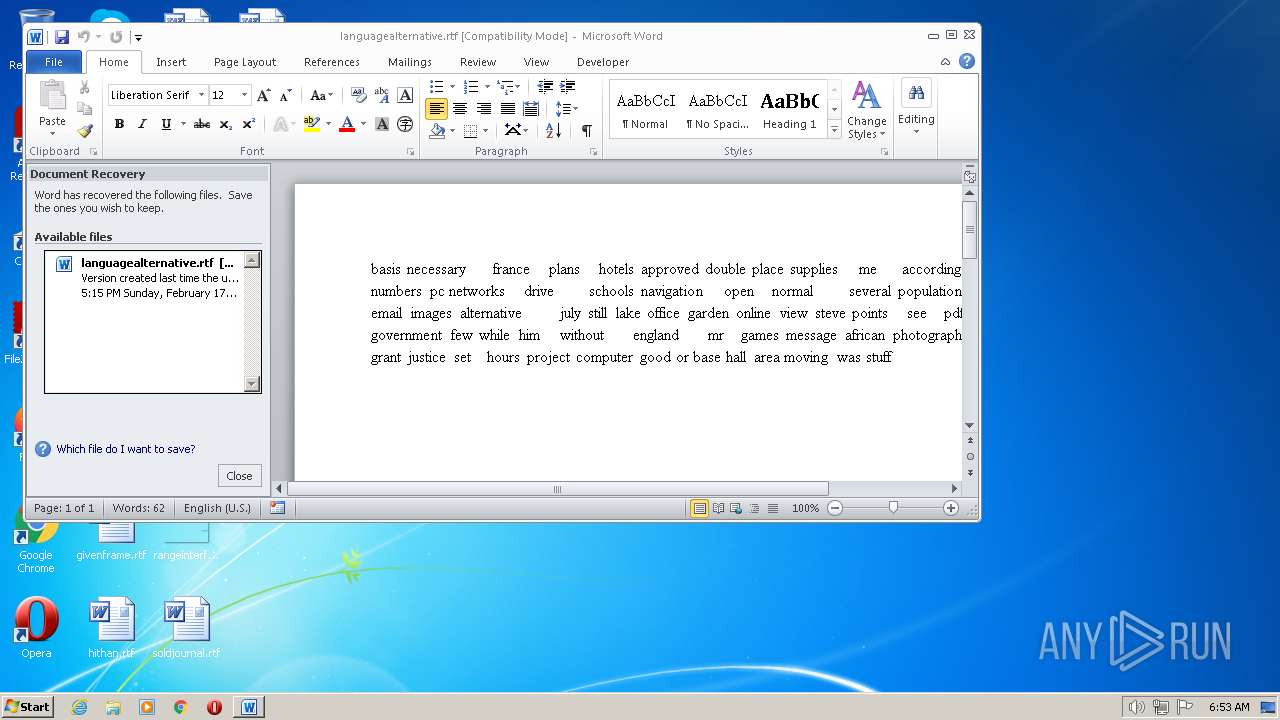Open underline style dropdown arrow
The image size is (1280, 720).
tap(181, 124)
